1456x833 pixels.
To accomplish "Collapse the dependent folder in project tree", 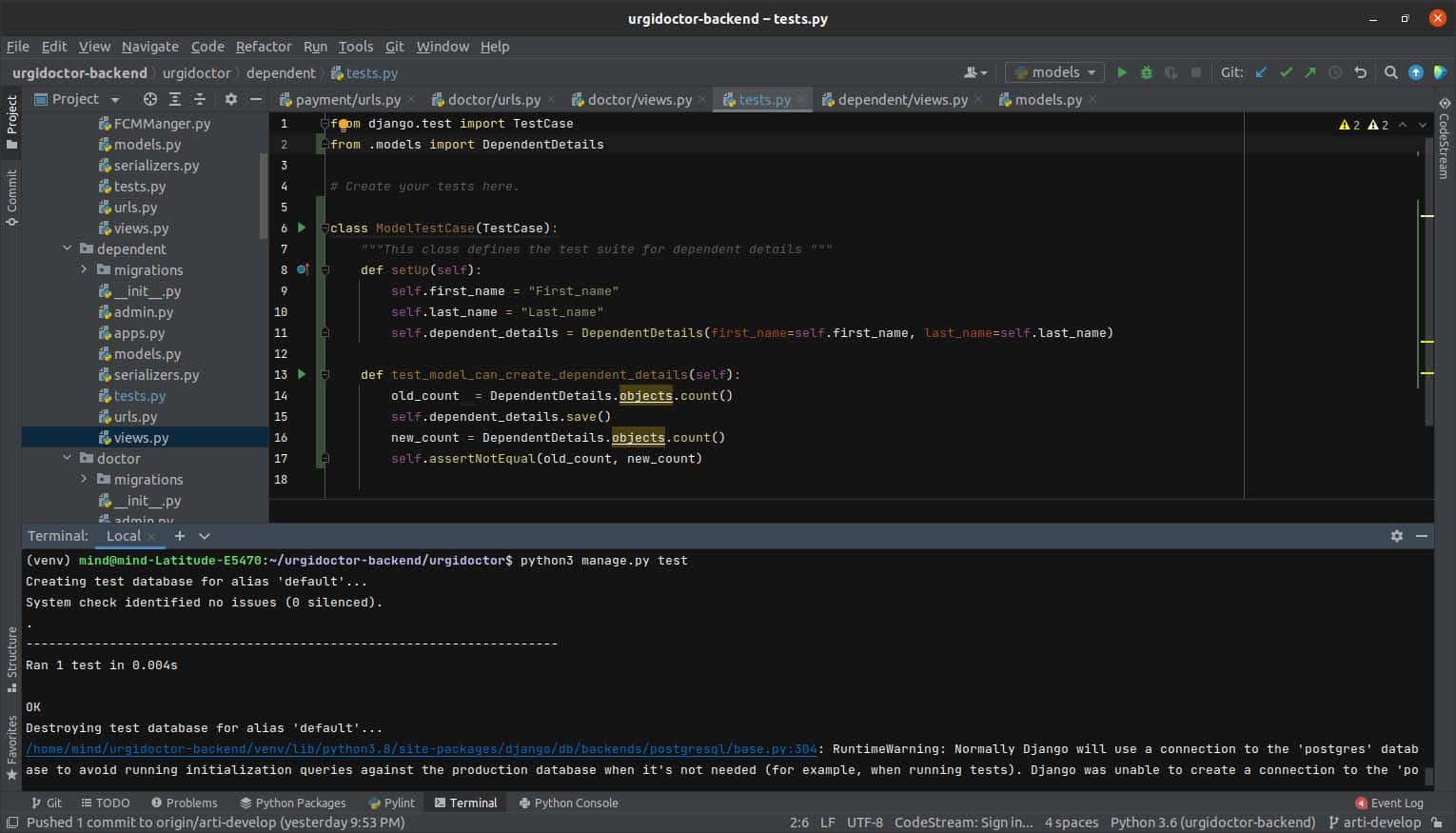I will point(68,248).
